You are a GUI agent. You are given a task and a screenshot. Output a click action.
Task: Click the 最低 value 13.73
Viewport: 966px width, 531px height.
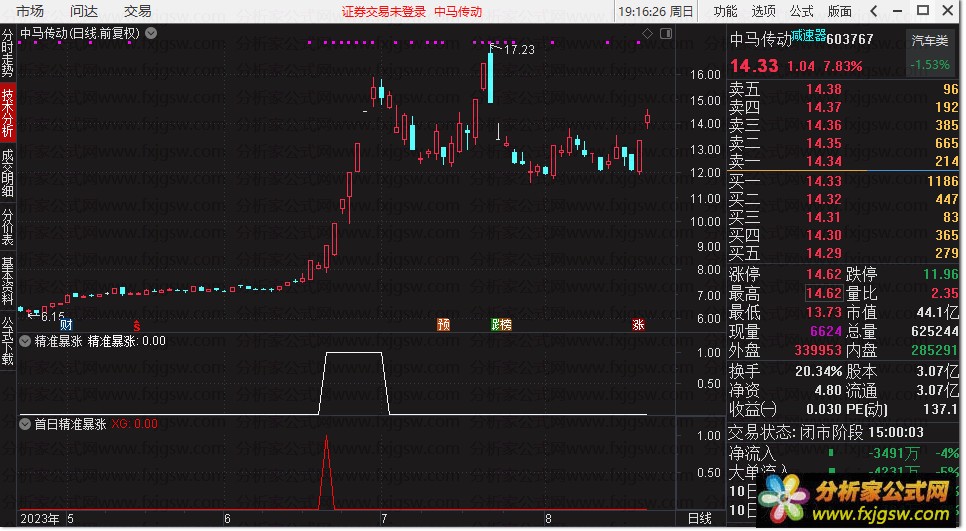coord(824,312)
